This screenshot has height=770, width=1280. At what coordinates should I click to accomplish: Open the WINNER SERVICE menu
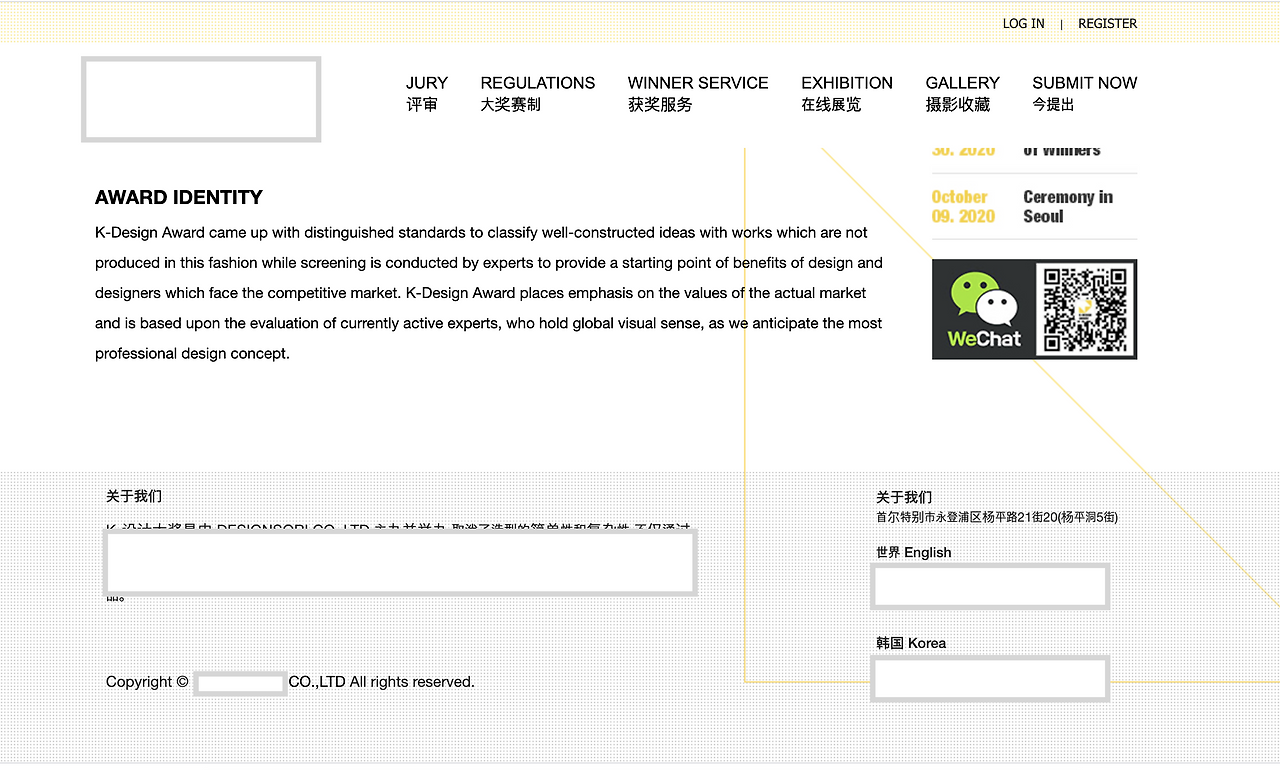pos(698,93)
